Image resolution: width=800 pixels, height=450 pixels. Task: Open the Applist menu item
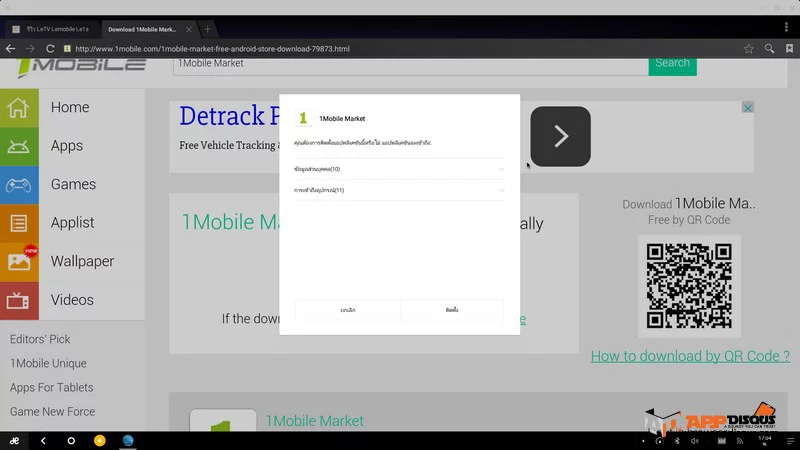coord(72,223)
